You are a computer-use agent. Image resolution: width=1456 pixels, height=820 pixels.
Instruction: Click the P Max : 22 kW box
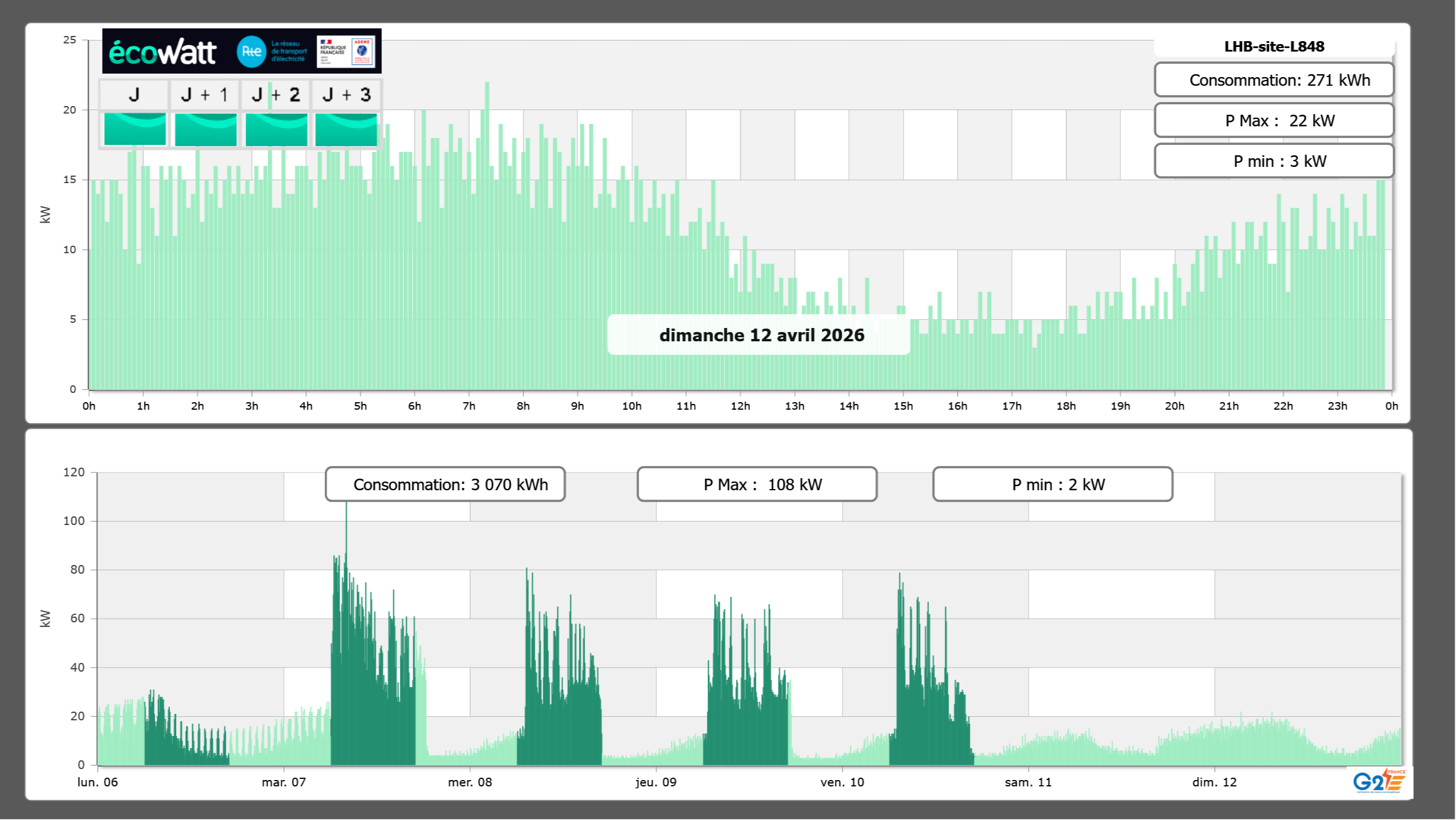1274,121
